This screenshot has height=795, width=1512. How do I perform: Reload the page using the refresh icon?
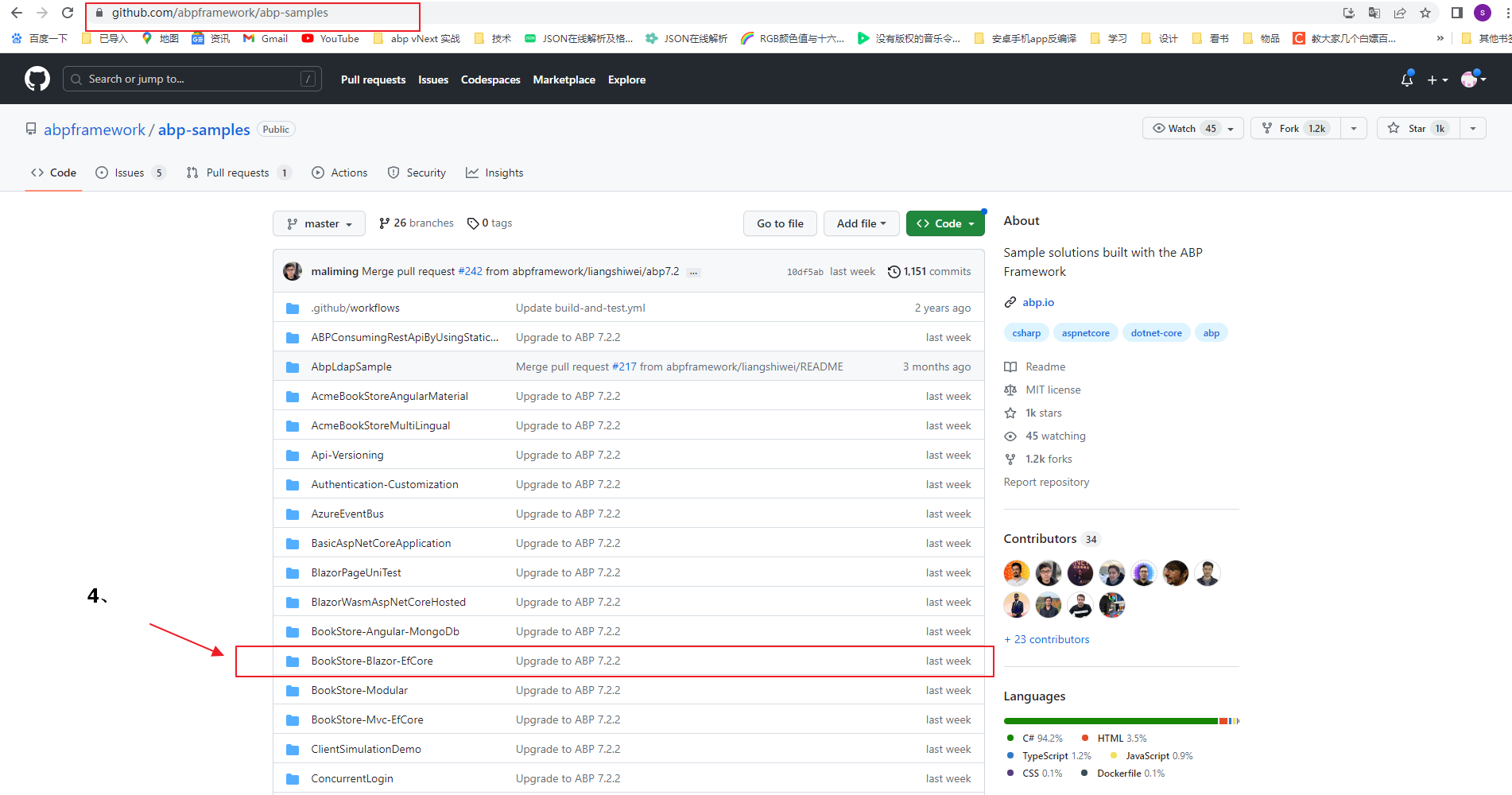(68, 13)
